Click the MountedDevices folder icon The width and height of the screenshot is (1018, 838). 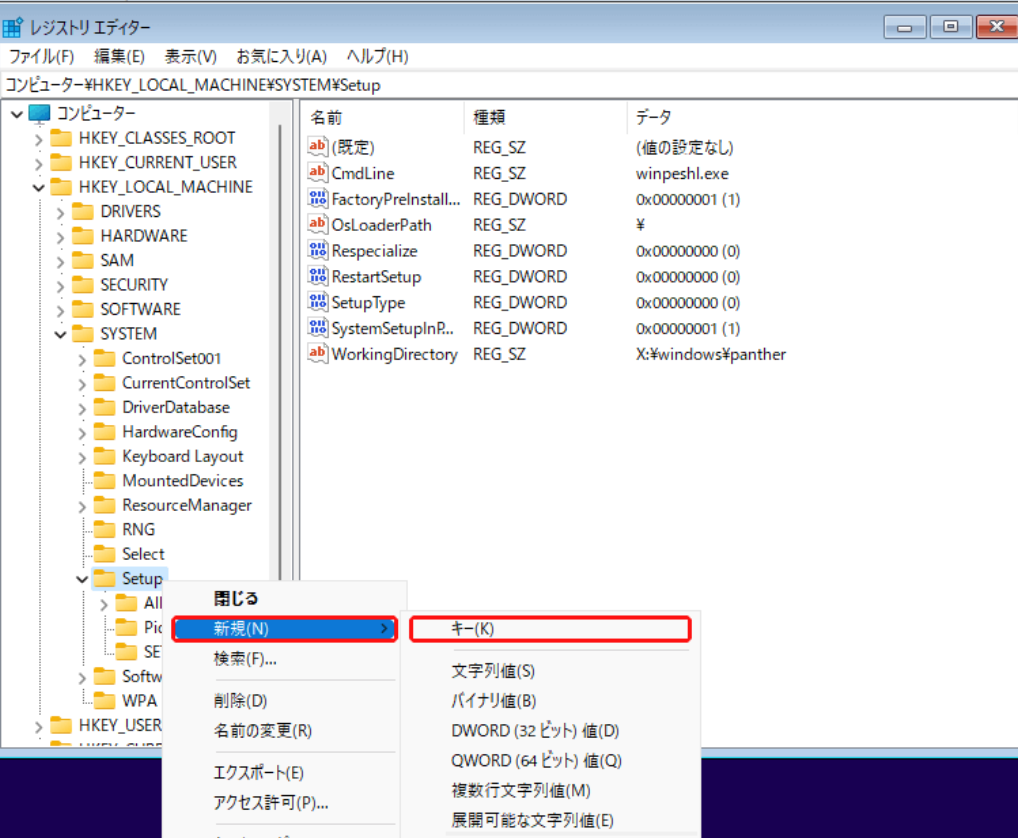(105, 480)
